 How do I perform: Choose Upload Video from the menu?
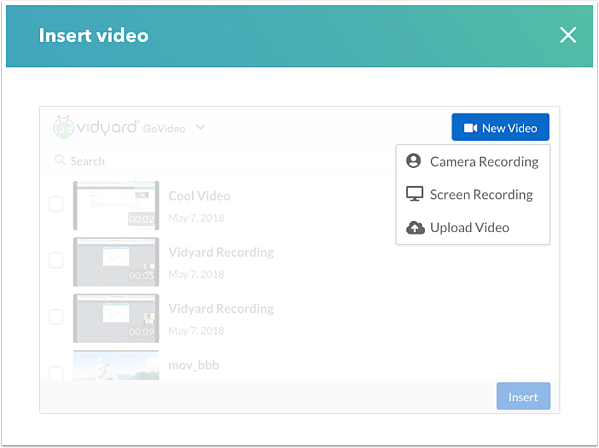(x=473, y=228)
